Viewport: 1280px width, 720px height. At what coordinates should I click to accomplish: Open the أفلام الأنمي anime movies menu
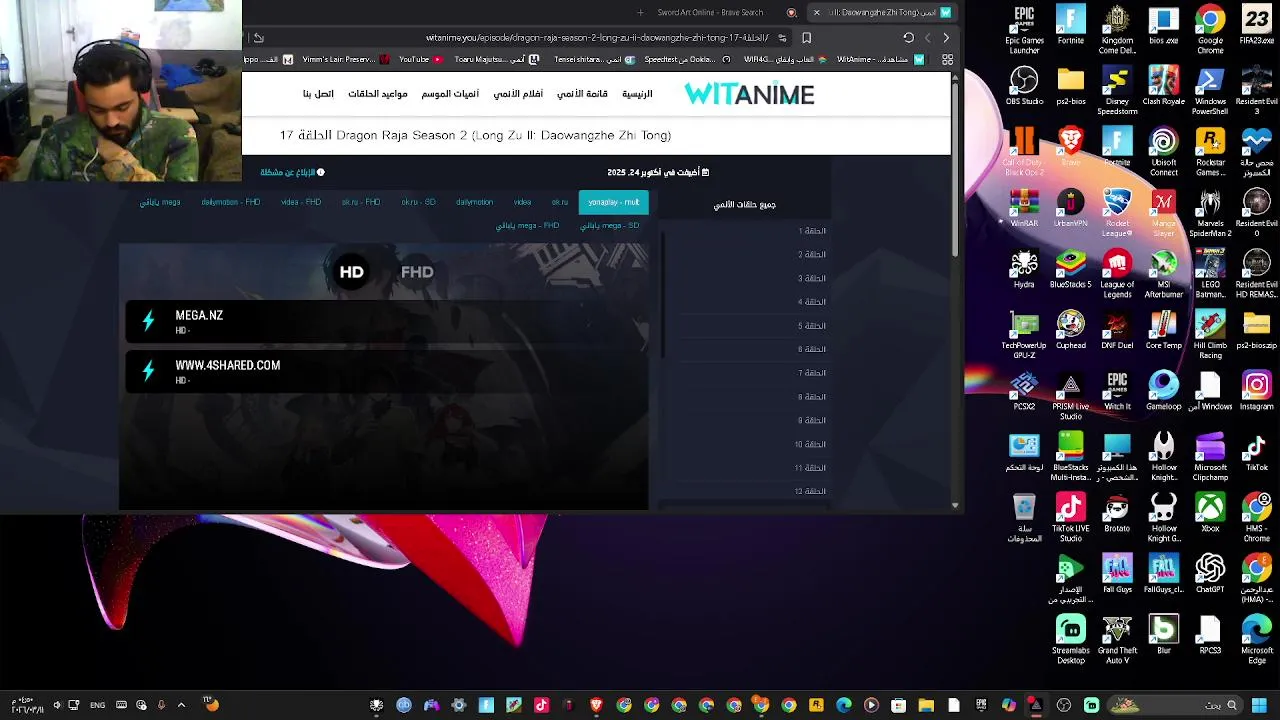518,94
